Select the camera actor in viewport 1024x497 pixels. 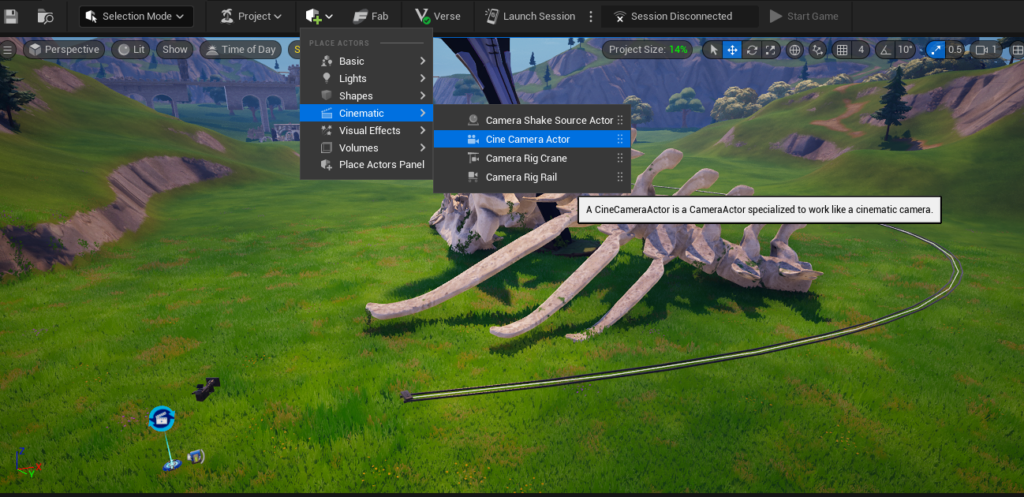coord(206,389)
